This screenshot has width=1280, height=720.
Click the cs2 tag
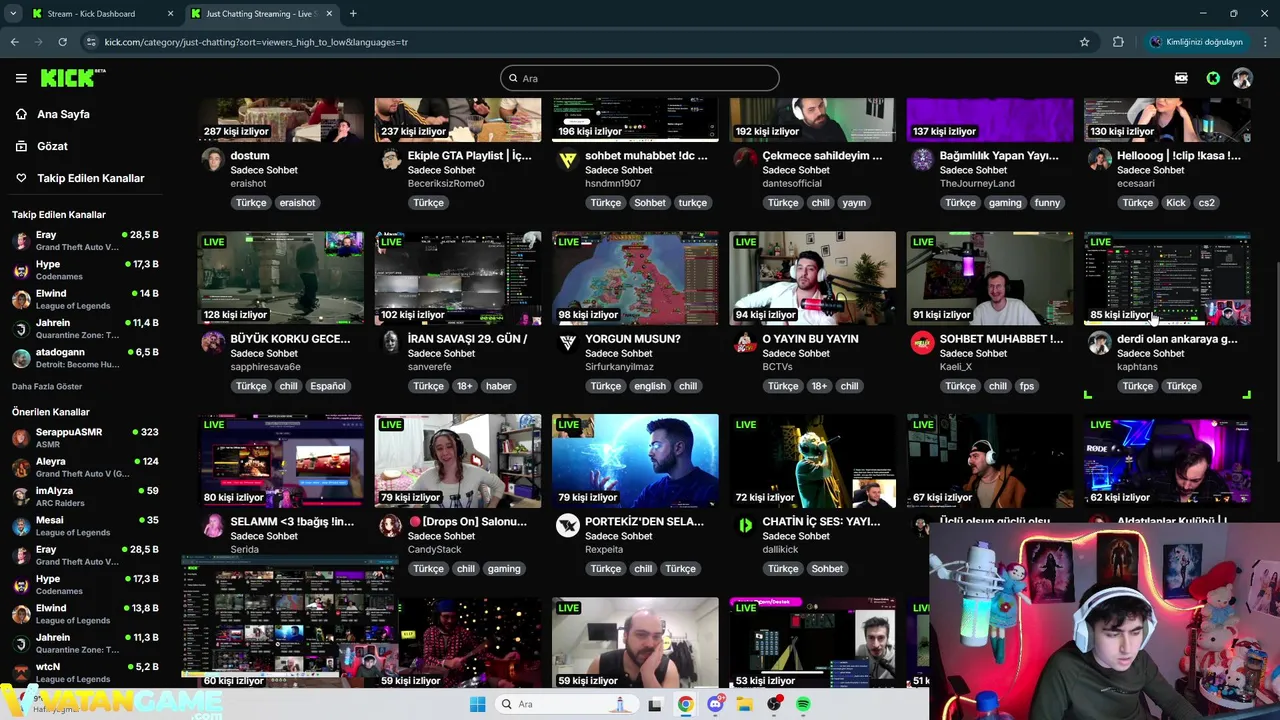tap(1207, 203)
